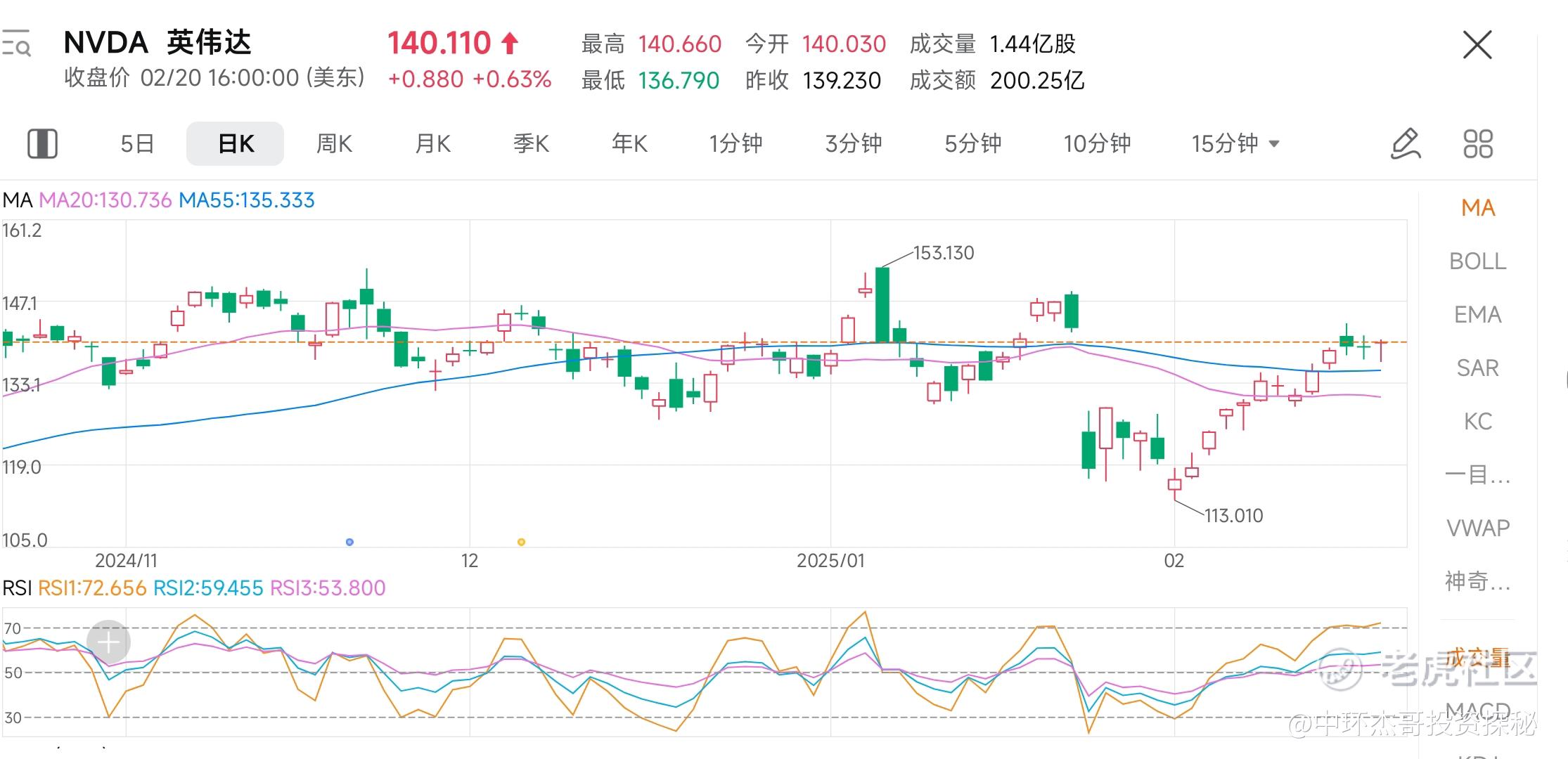Select the 日K daily candlestick tab

point(236,144)
